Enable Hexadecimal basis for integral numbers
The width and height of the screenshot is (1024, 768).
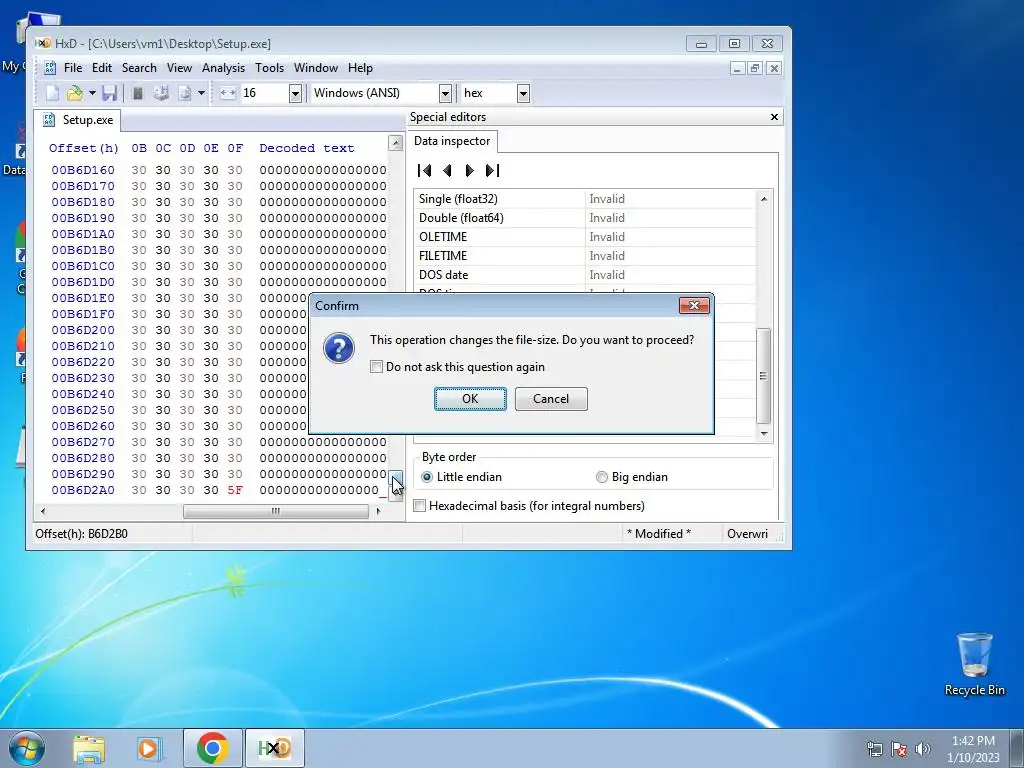click(x=420, y=505)
